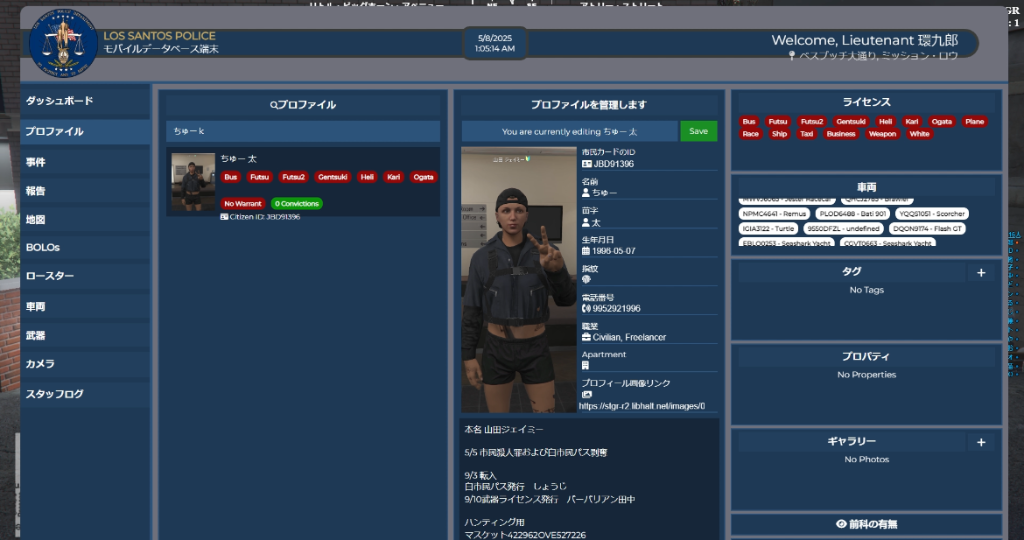Click the large profile photo of ちゅー 太

click(x=519, y=279)
